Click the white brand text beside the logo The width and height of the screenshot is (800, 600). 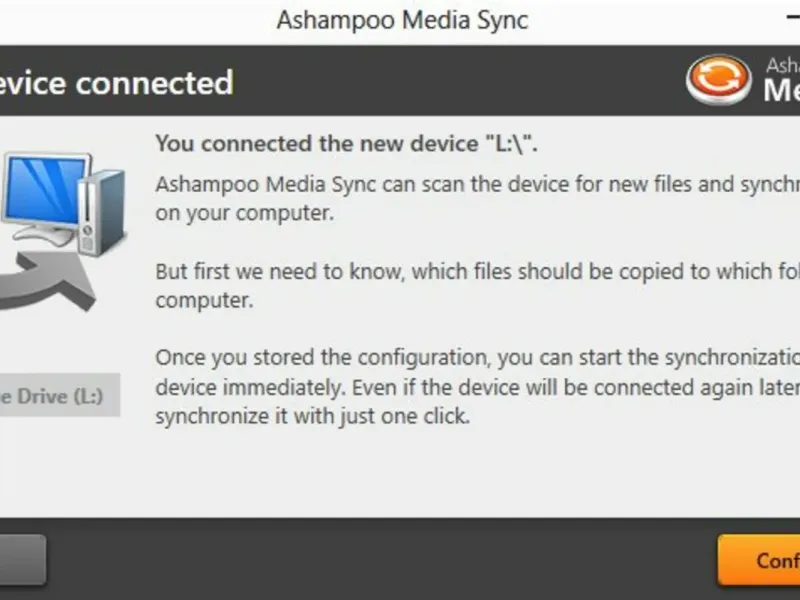pyautogui.click(x=781, y=66)
